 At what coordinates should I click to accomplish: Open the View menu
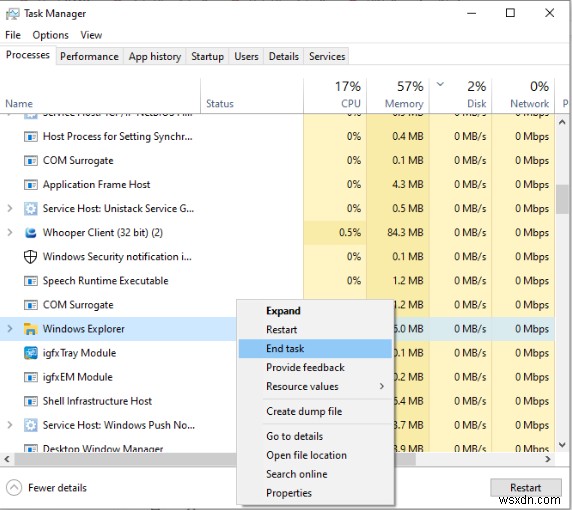click(x=91, y=35)
